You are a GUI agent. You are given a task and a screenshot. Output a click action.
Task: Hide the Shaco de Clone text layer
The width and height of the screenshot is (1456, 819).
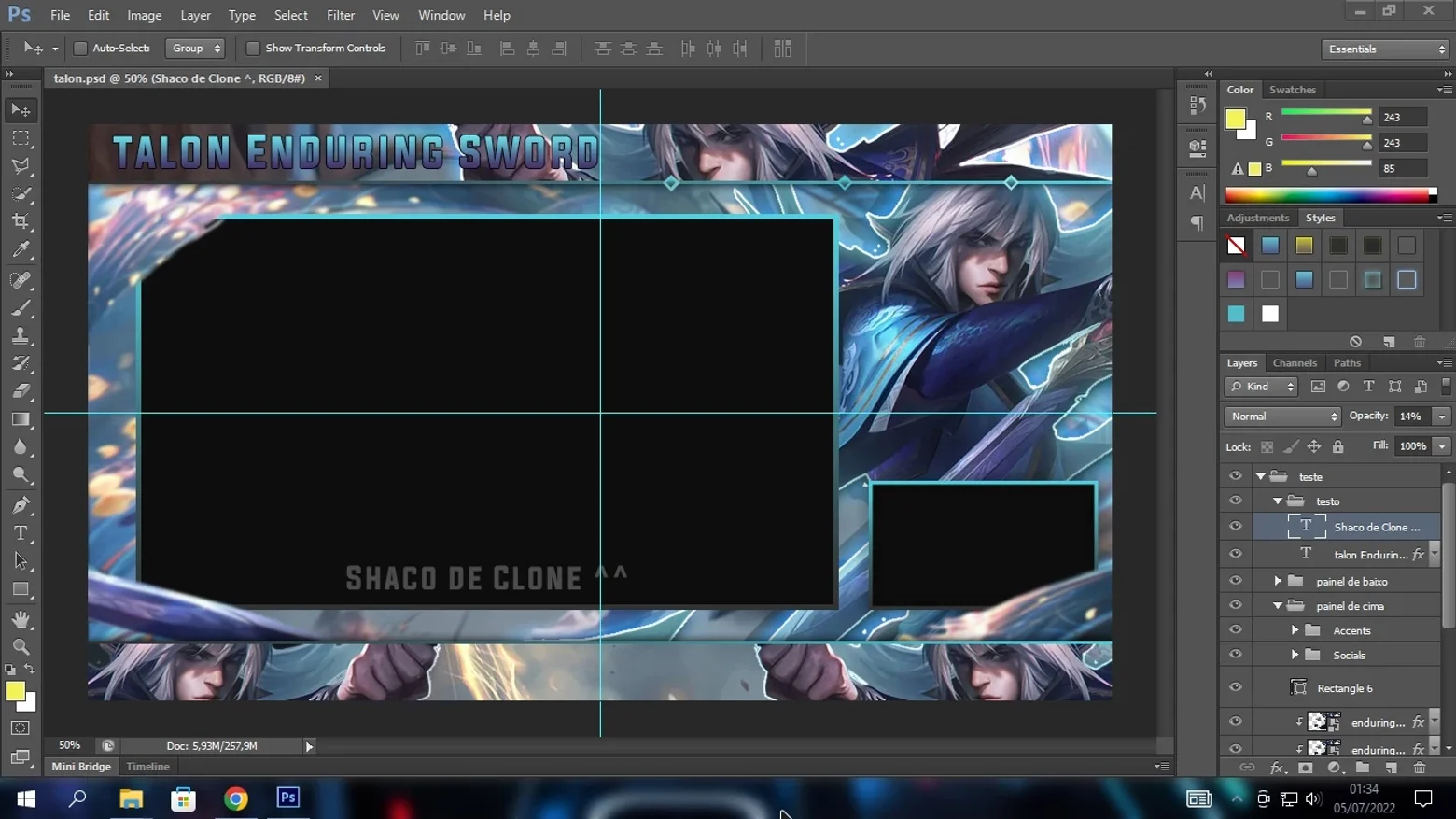pyautogui.click(x=1236, y=527)
